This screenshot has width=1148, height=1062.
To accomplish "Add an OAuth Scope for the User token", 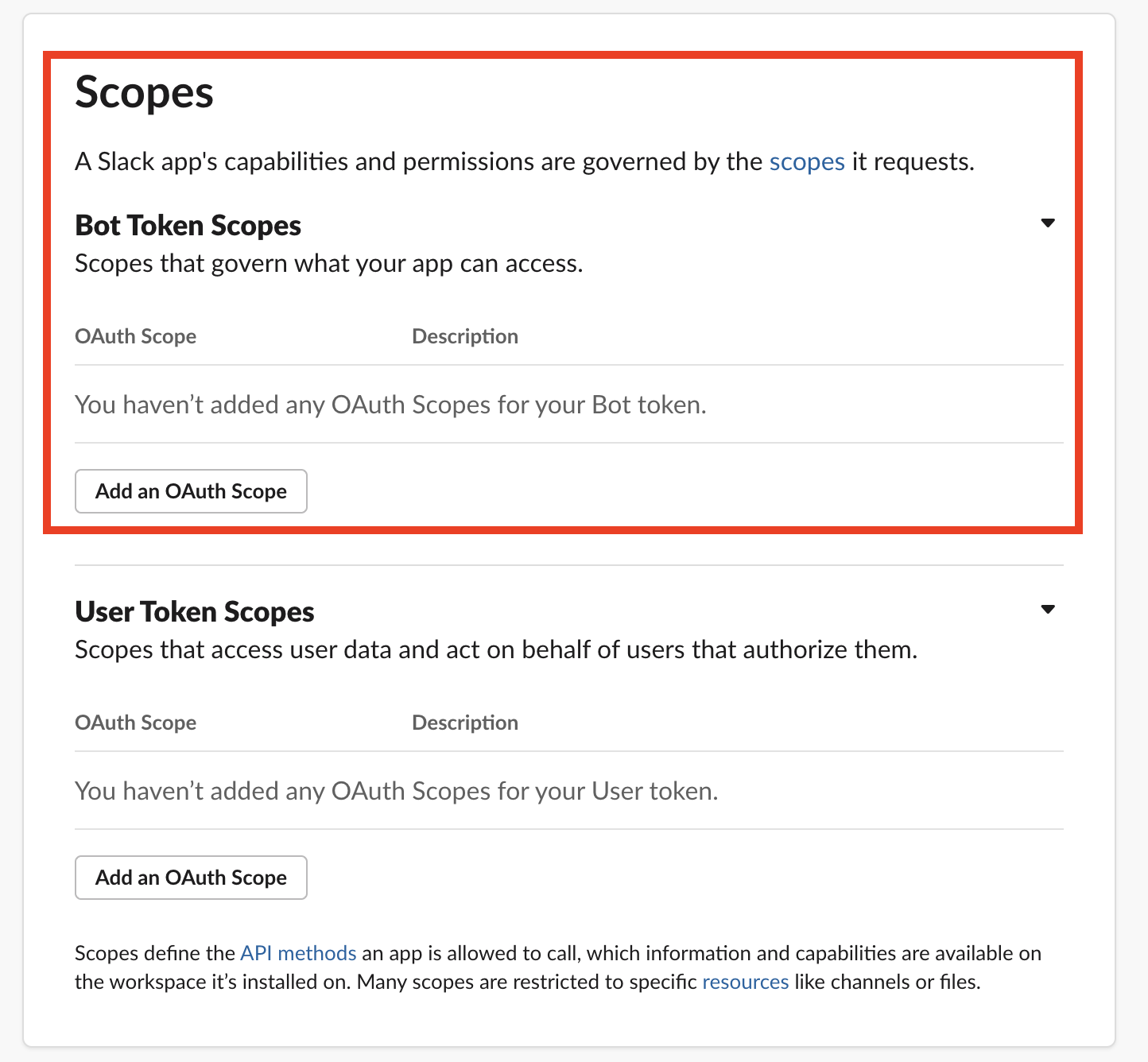I will 191,878.
